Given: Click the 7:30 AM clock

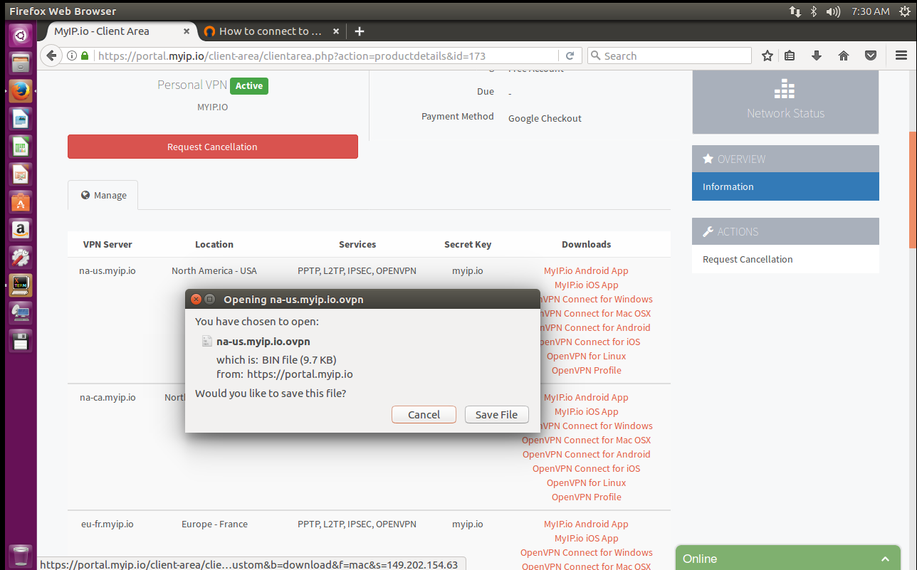Looking at the screenshot, I should 870,11.
